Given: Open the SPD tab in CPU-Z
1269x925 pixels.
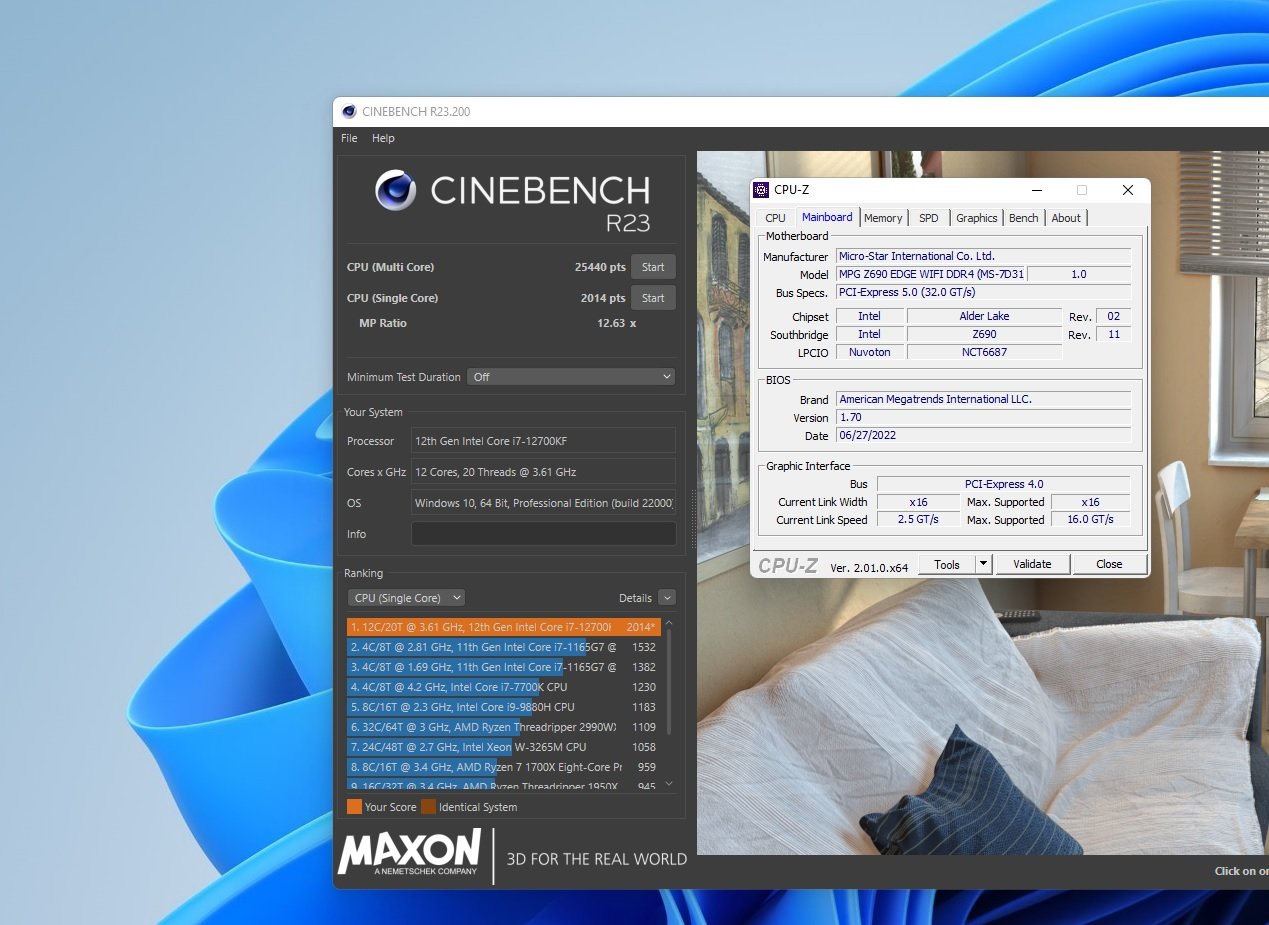Looking at the screenshot, I should click(x=929, y=218).
